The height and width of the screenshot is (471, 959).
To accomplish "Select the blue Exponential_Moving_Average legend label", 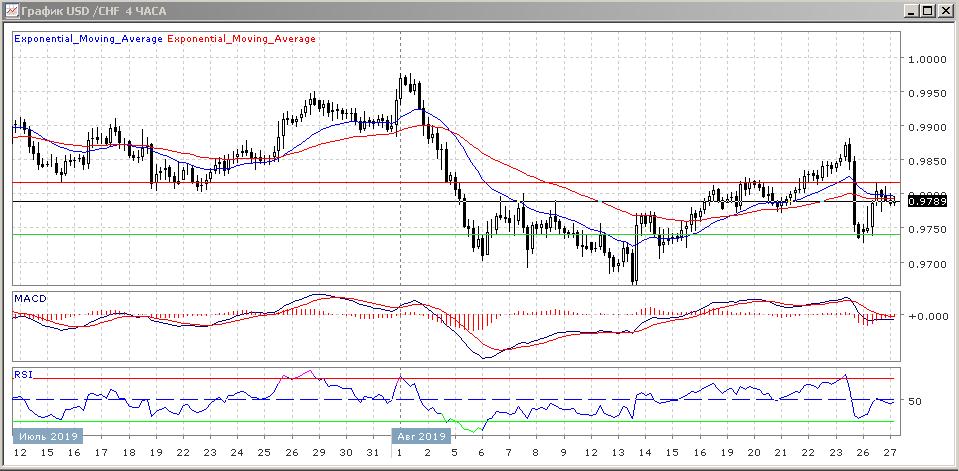I will tap(87, 39).
